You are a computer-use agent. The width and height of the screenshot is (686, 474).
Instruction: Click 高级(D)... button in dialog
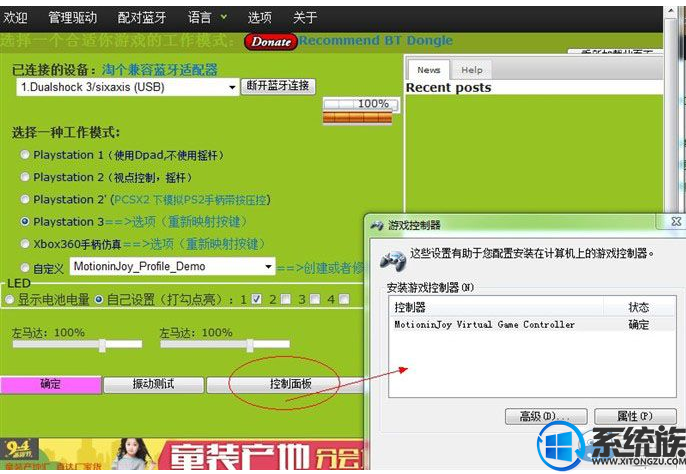click(x=546, y=416)
